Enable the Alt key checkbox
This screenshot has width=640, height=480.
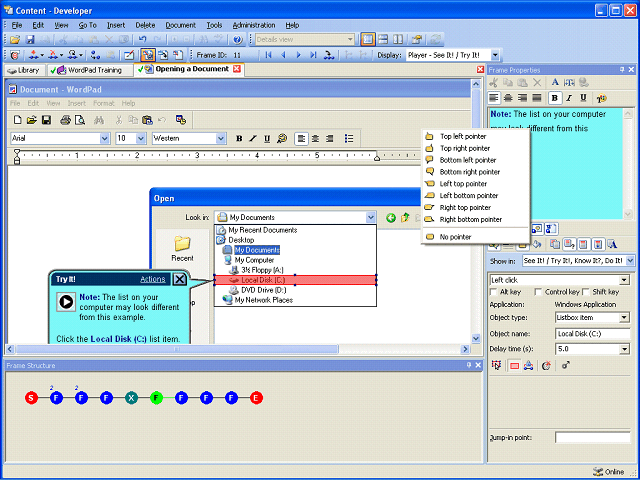coord(493,291)
